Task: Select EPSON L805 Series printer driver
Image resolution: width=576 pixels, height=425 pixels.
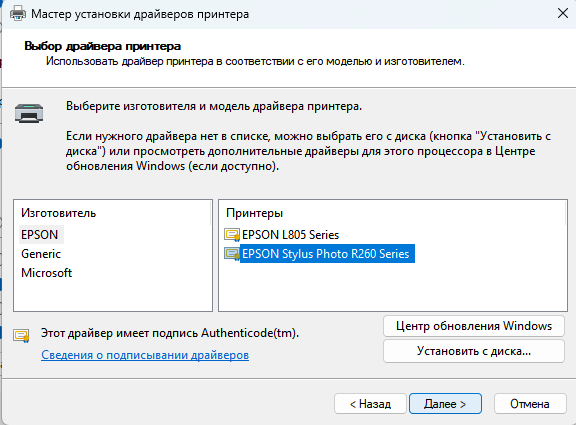Action: (290, 235)
